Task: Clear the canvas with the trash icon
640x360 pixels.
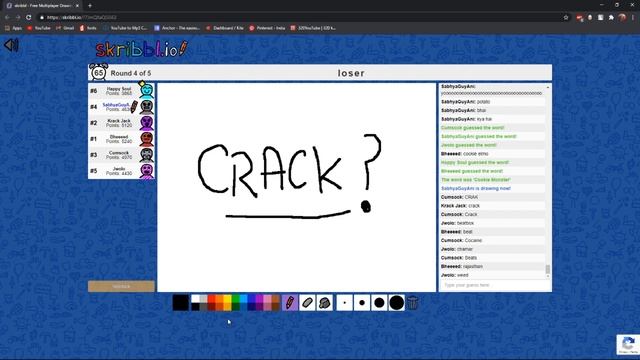Action: point(413,303)
